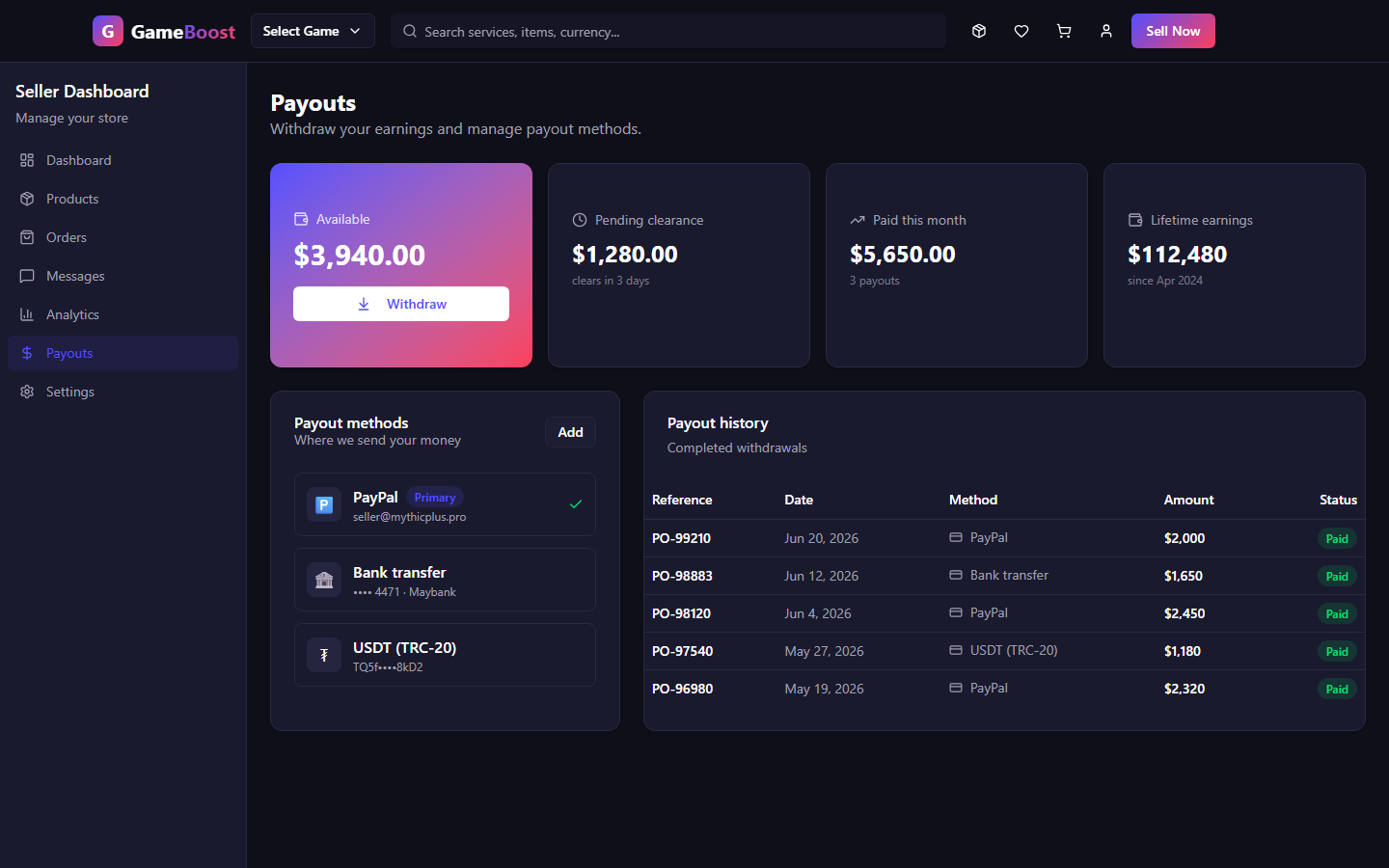Click the Reference column header
The width and height of the screenshot is (1389, 868).
(x=682, y=500)
